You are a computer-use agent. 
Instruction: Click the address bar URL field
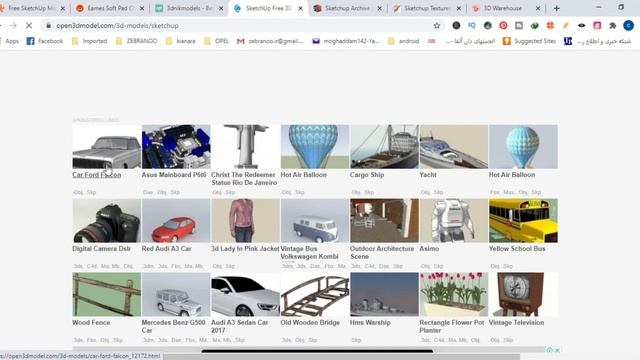[241, 25]
